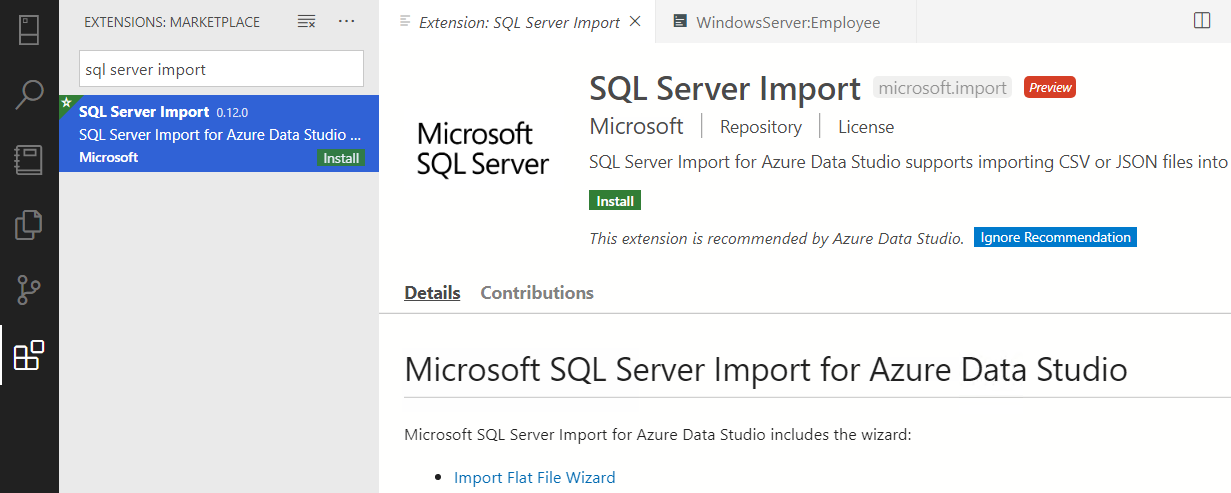The height and width of the screenshot is (493, 1231).
Task: Click the green Install button in details
Action: pyautogui.click(x=615, y=201)
